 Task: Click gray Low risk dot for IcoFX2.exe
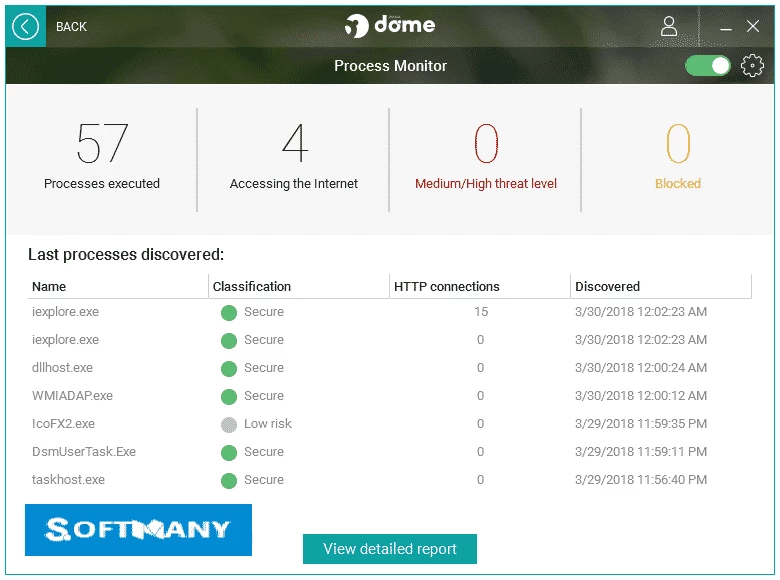pos(229,424)
